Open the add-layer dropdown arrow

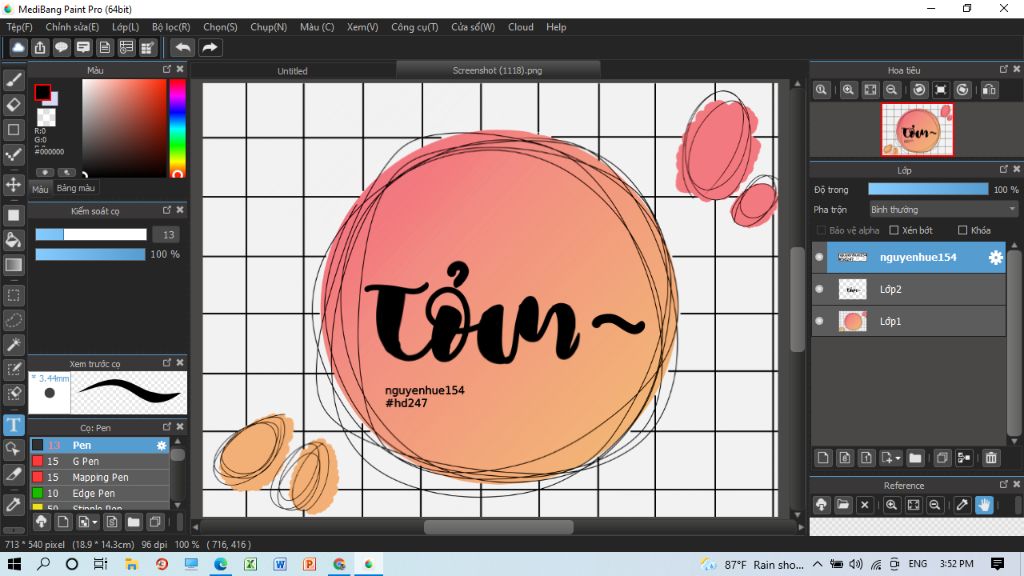pos(891,458)
